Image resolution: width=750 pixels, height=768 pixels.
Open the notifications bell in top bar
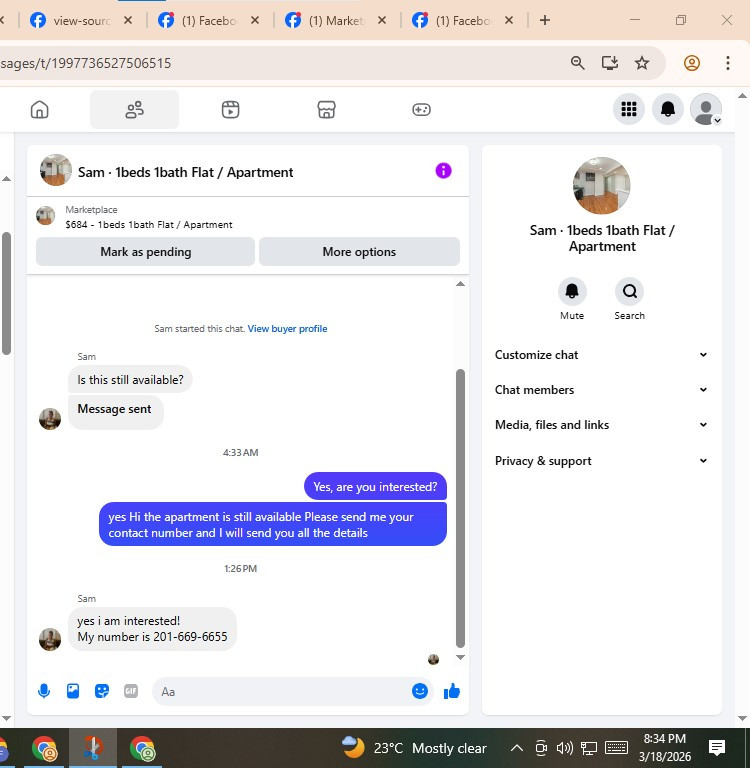point(668,109)
